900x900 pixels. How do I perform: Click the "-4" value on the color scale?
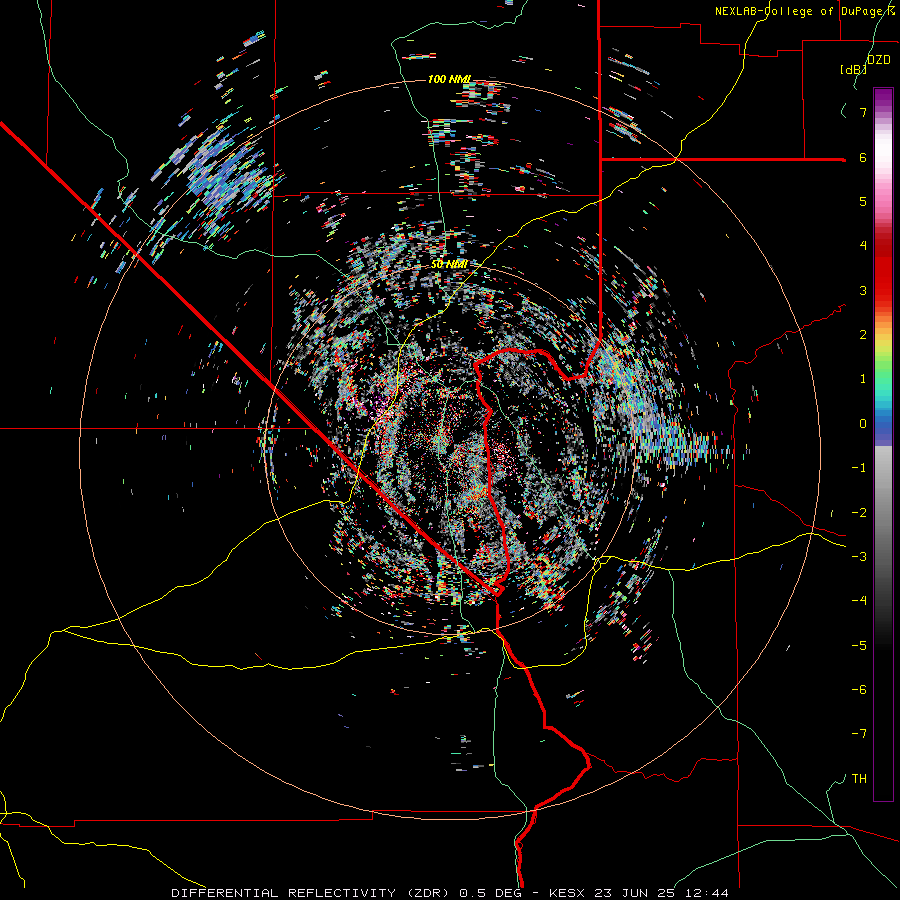[x=859, y=601]
